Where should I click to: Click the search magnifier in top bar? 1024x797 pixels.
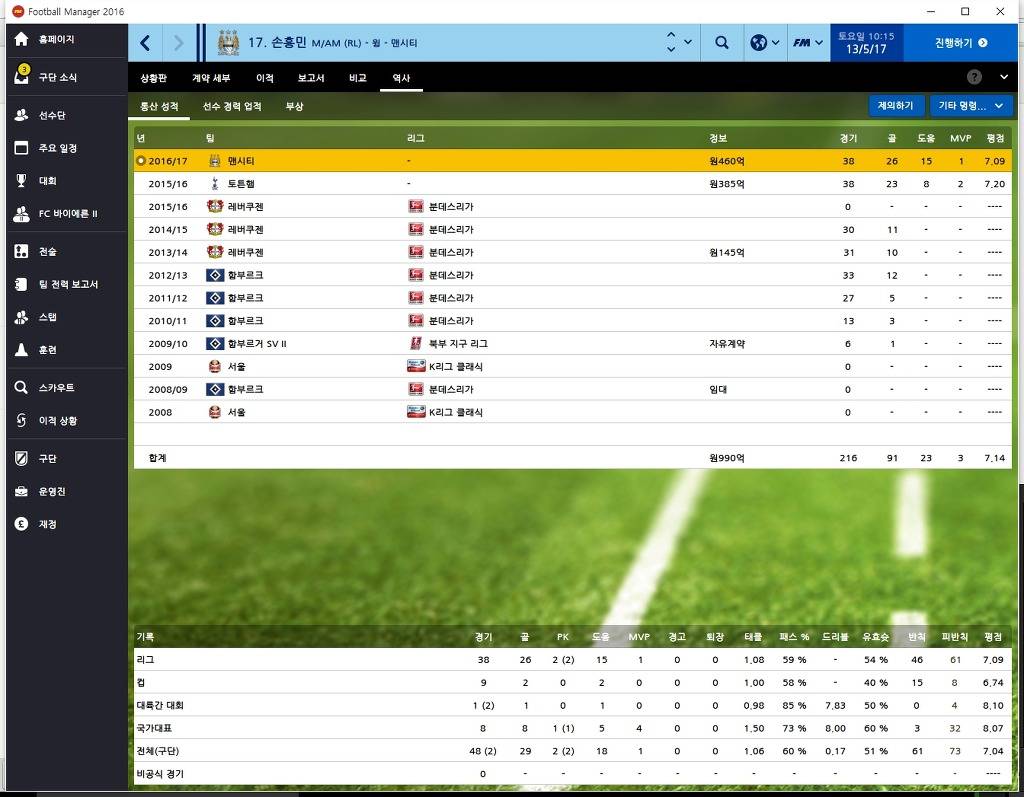point(721,43)
